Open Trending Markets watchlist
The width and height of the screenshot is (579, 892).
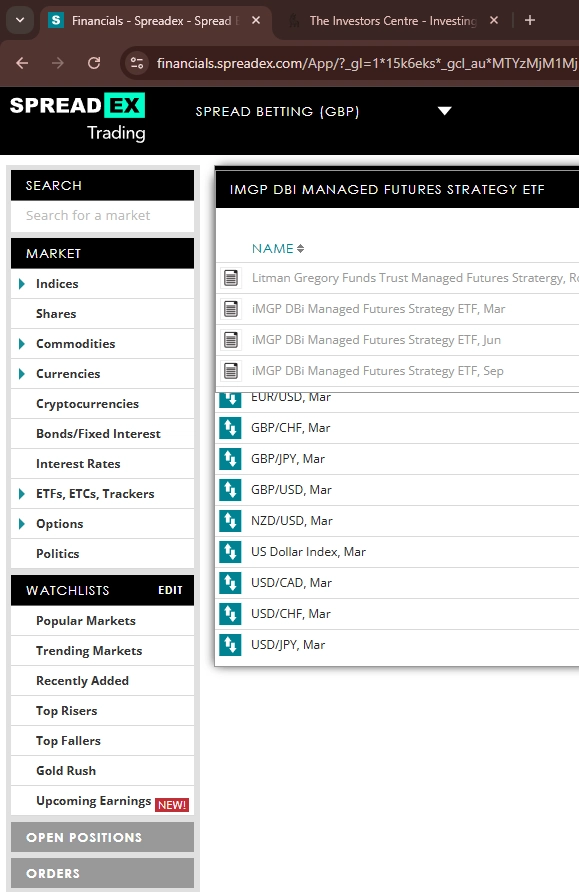point(102,651)
